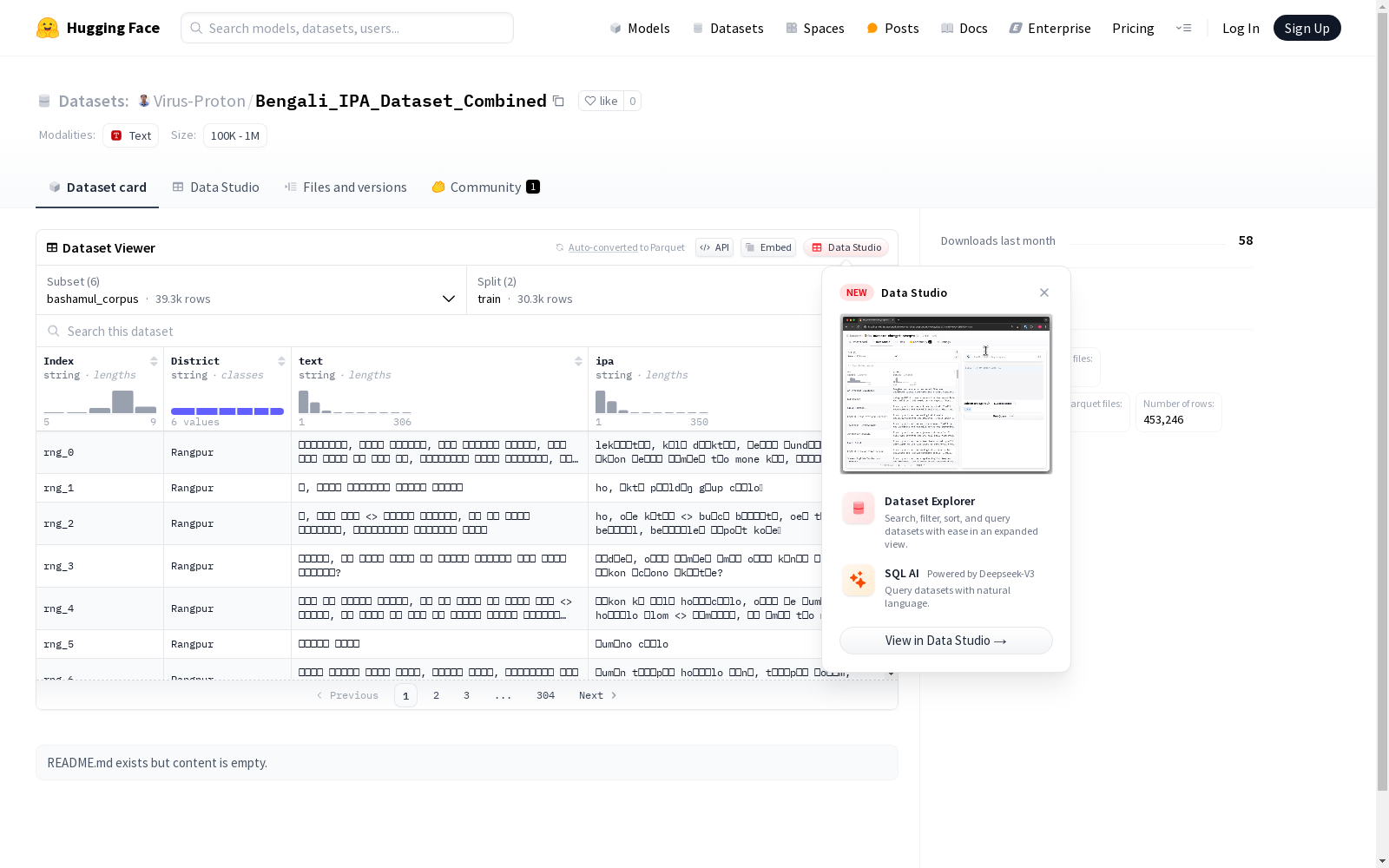Switch to the Data Studio tab
The image size is (1389, 868).
pyautogui.click(x=216, y=187)
